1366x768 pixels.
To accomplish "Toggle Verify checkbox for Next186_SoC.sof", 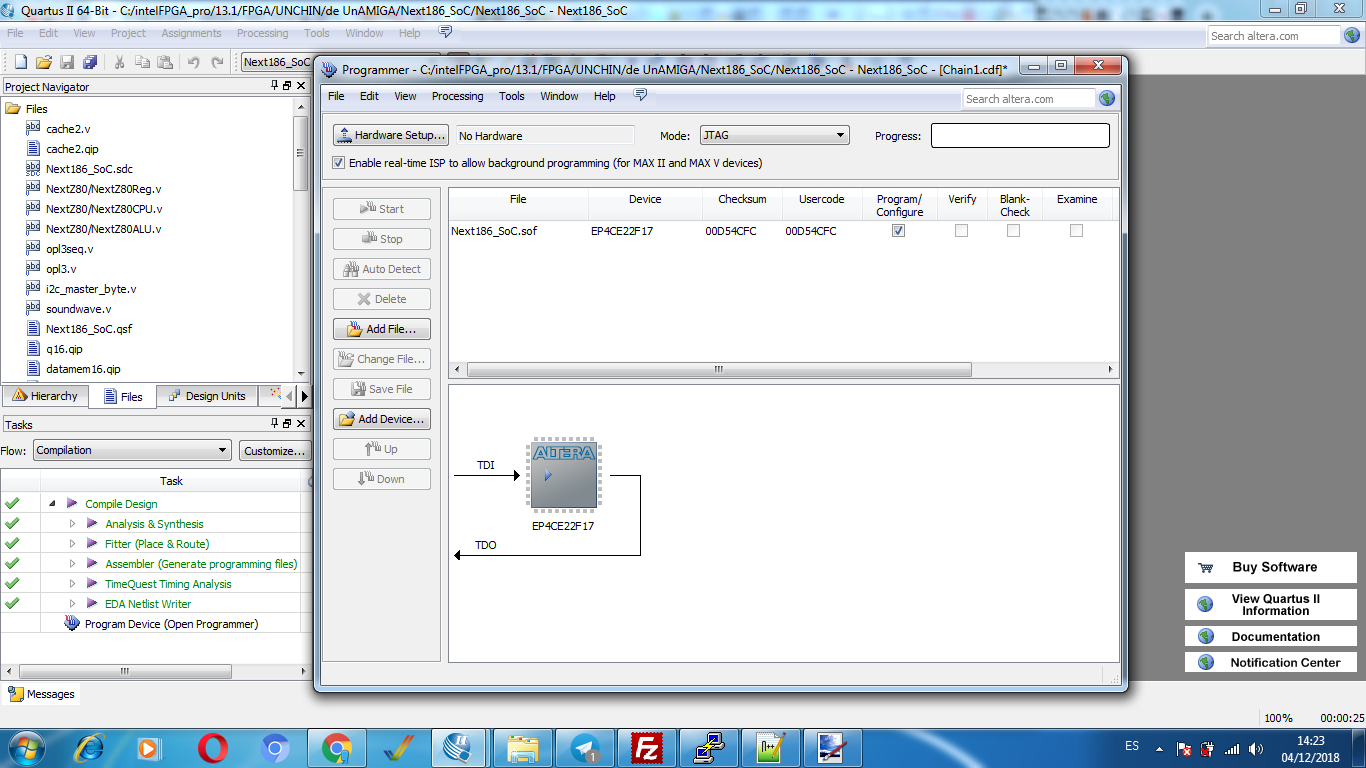I will (961, 230).
